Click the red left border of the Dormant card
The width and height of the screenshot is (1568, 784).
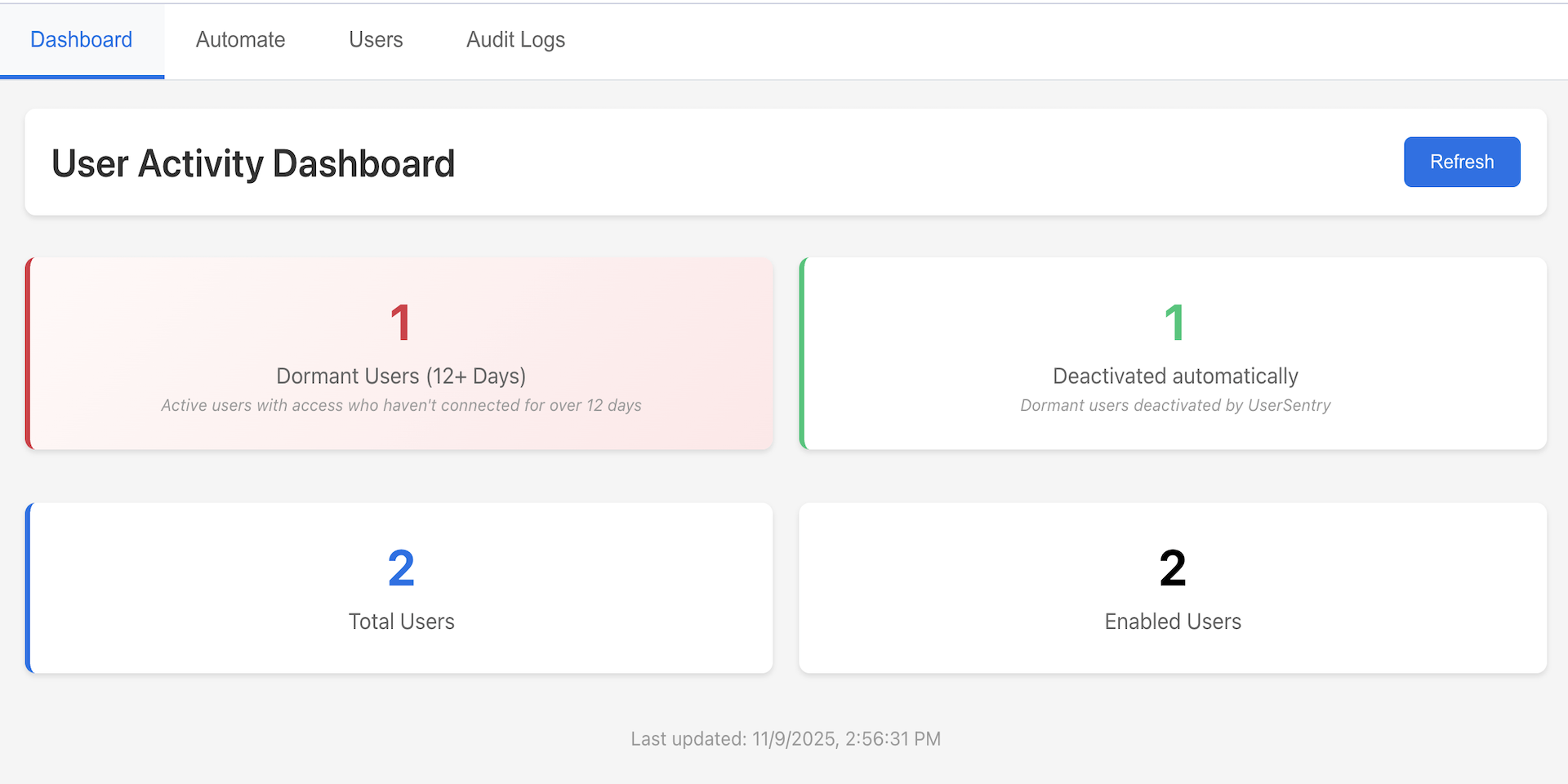click(29, 354)
